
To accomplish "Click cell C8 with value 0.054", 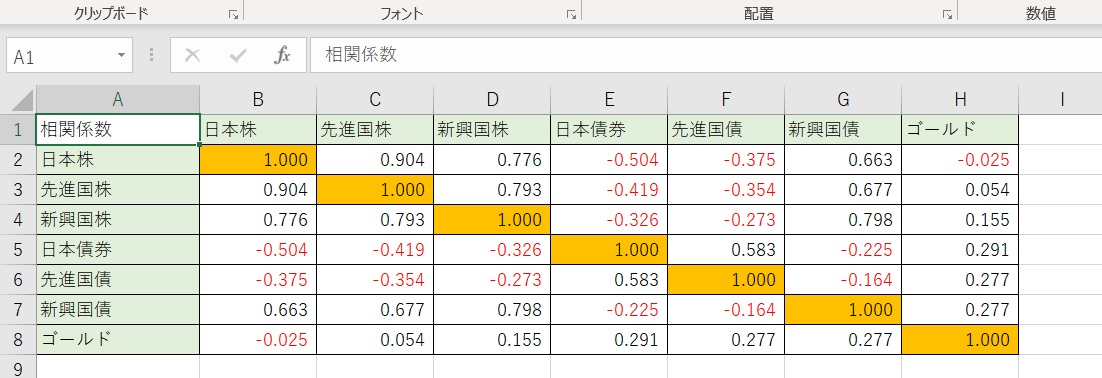I will point(375,340).
